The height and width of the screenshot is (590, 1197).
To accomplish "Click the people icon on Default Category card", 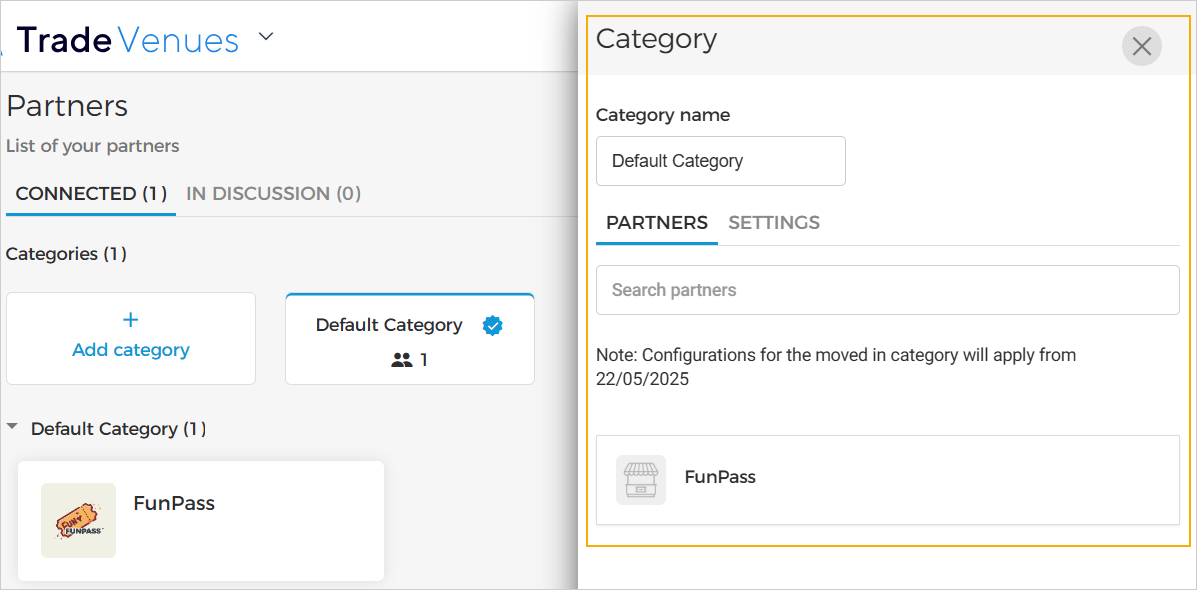I will coord(402,360).
